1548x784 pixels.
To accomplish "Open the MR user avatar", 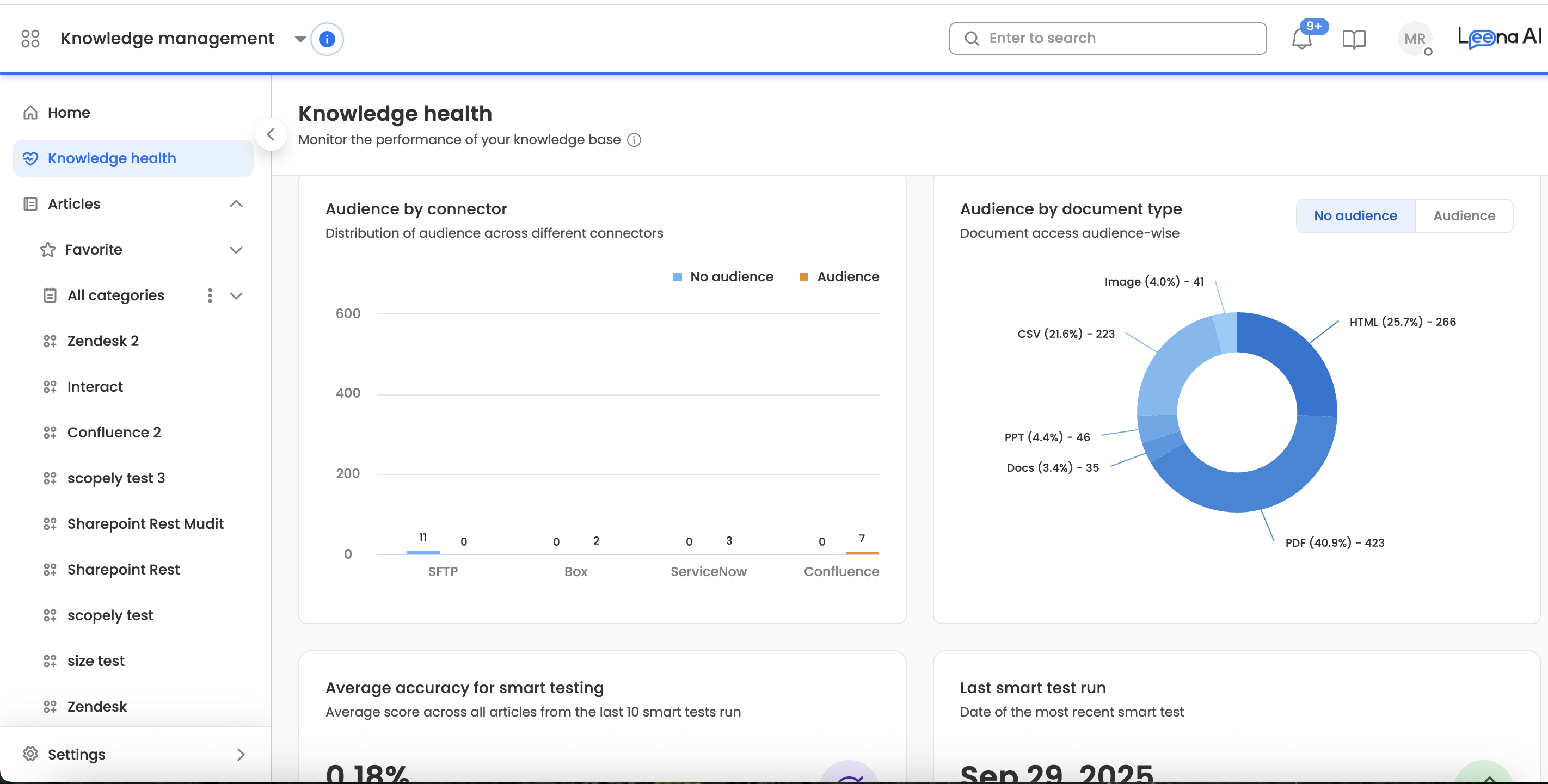I will pos(1414,39).
